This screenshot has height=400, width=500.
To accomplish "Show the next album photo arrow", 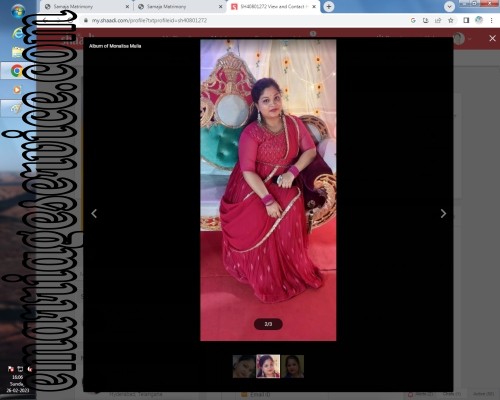I will click(443, 214).
